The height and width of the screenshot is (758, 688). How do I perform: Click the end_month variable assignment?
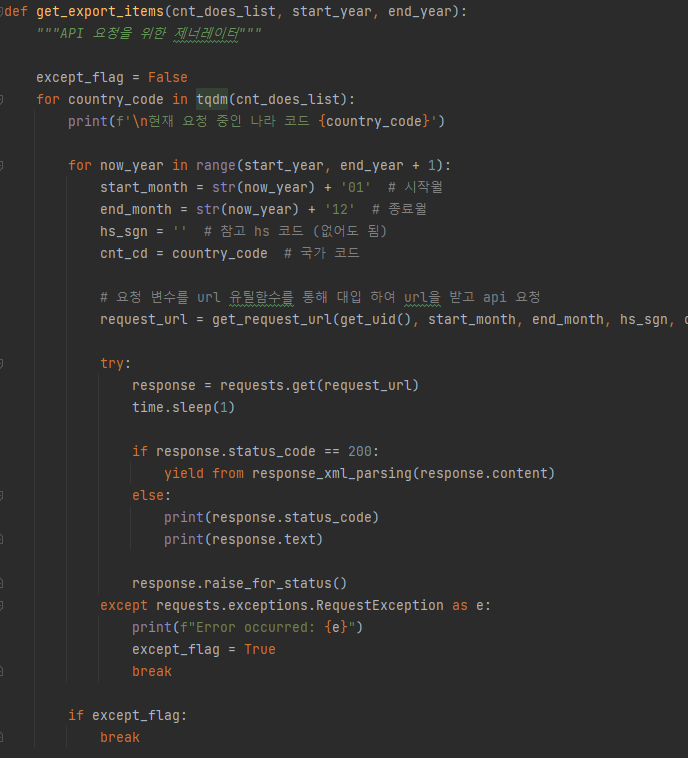(x=136, y=209)
